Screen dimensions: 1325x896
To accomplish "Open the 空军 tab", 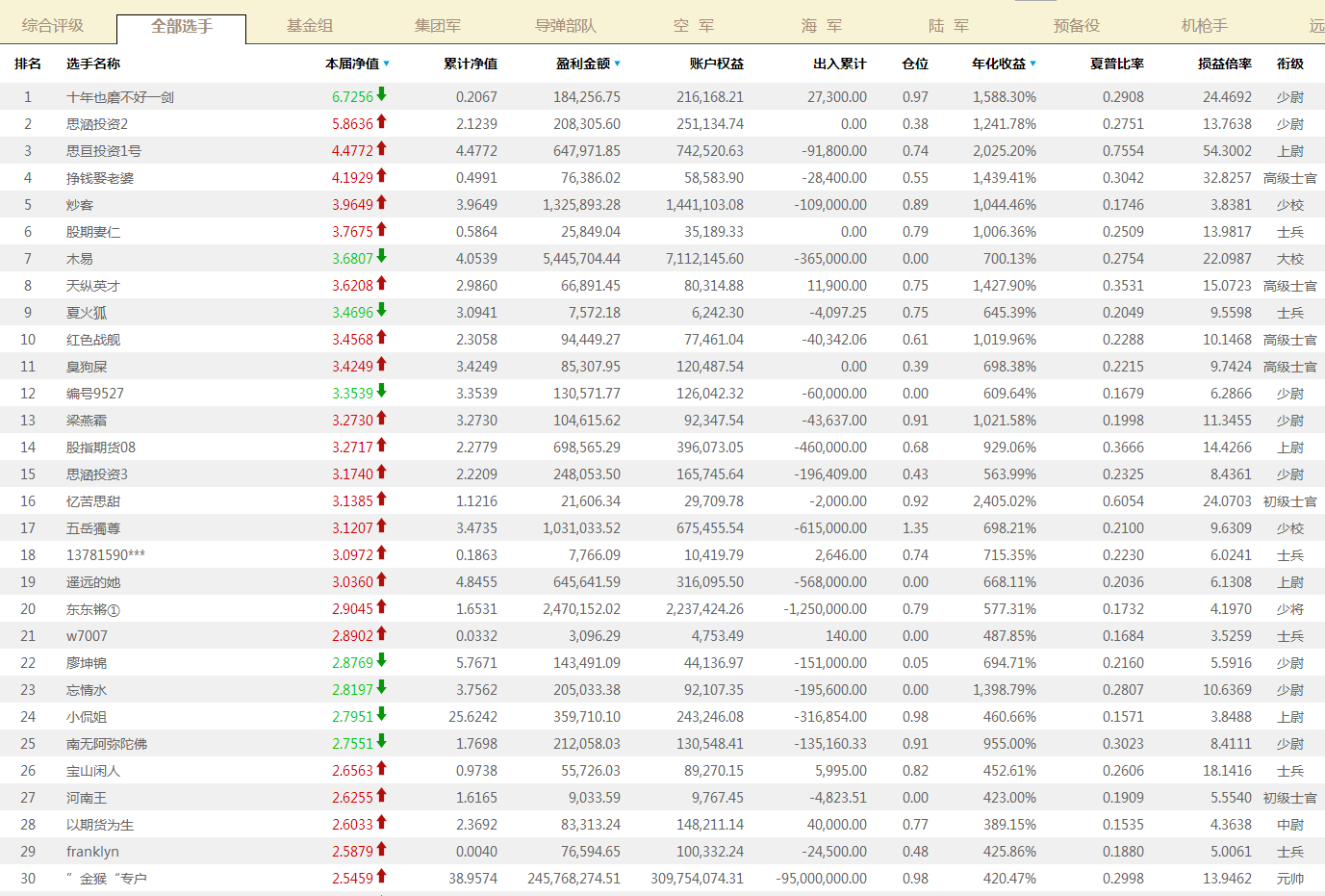I will 694,26.
